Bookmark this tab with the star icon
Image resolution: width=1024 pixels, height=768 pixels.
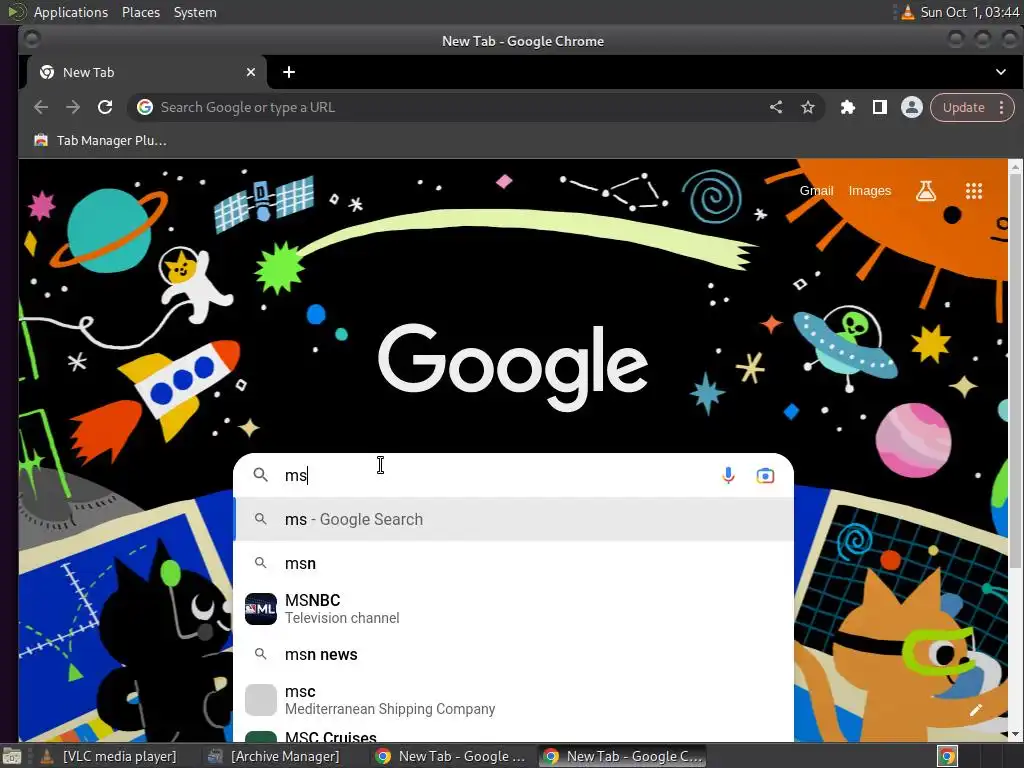808,107
